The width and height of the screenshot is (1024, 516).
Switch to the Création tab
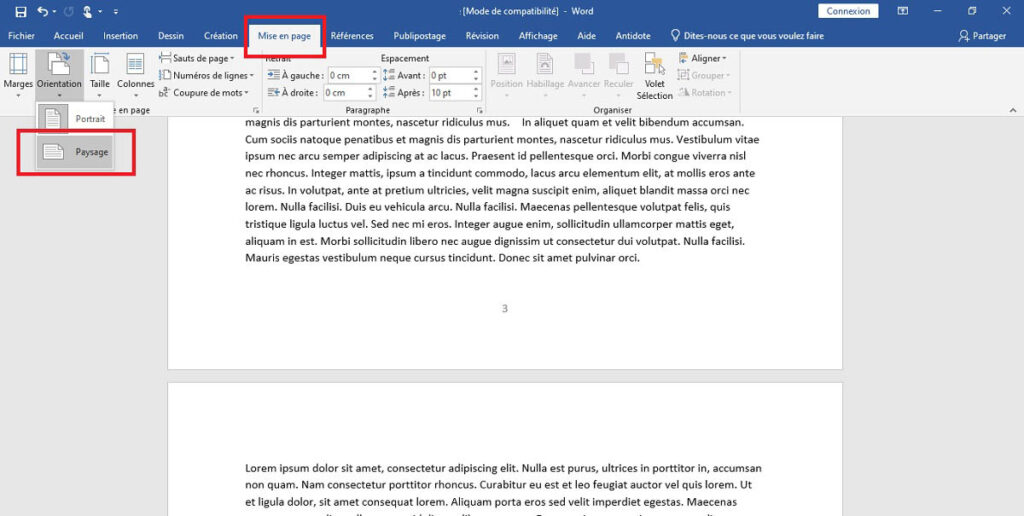(221, 36)
